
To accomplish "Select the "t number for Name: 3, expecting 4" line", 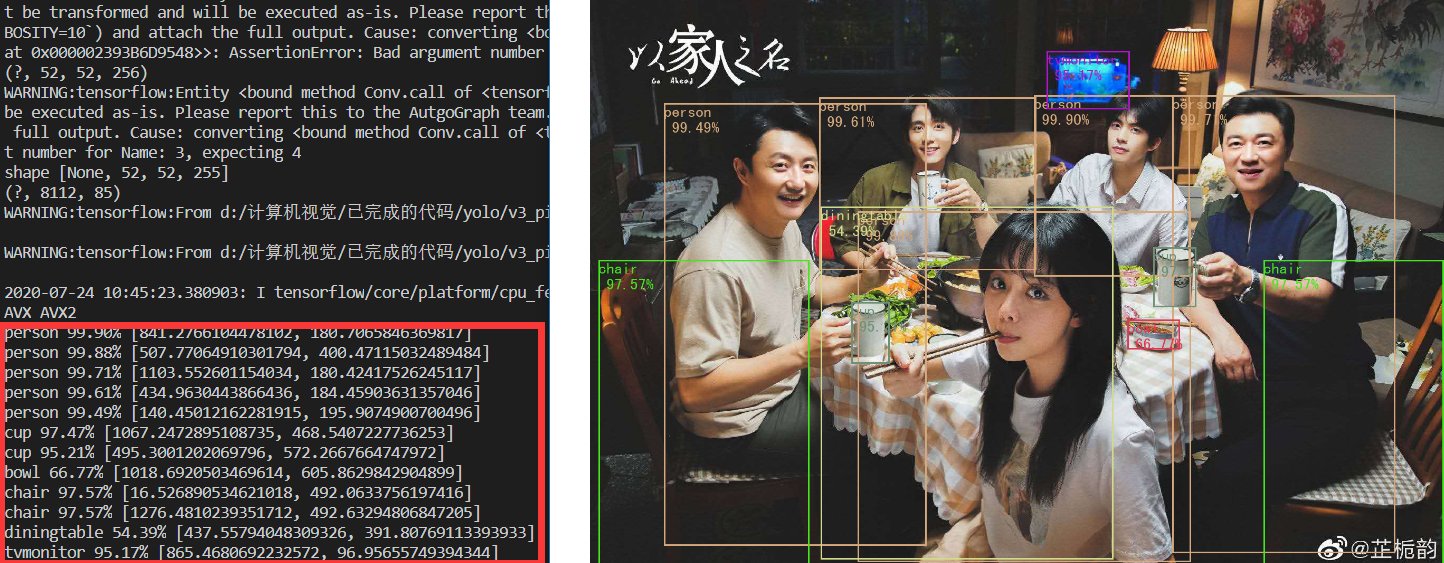I will tap(153, 153).
